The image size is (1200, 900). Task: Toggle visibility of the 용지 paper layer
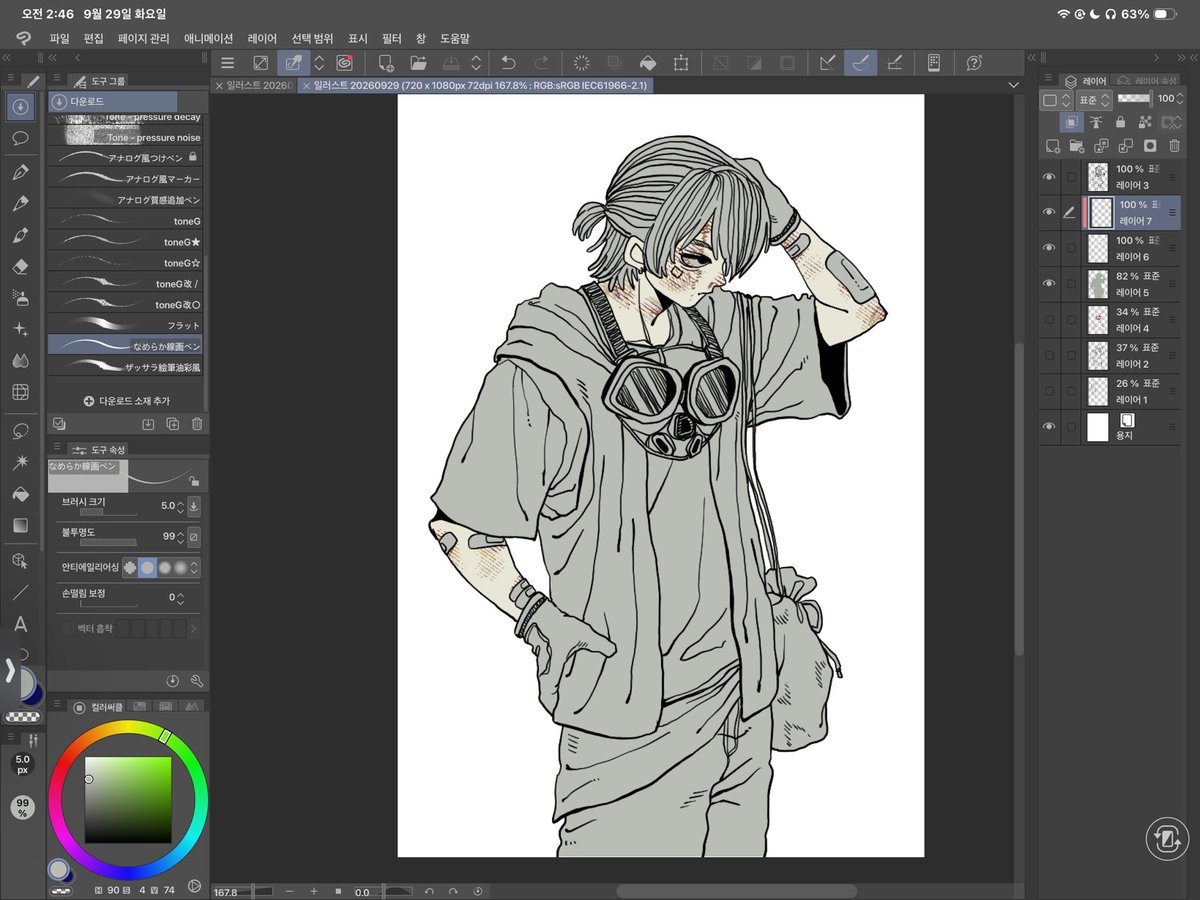[1049, 427]
